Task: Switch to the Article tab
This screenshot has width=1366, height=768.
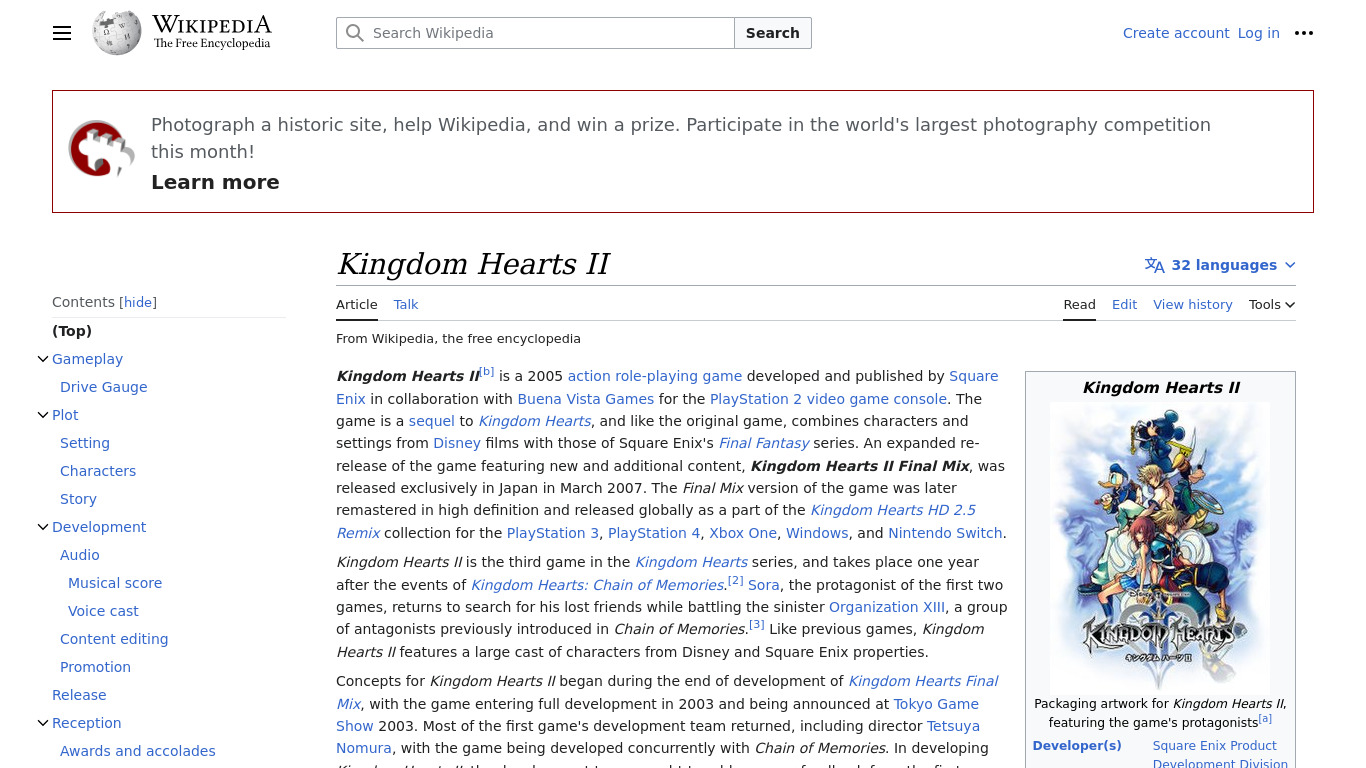Action: (x=357, y=305)
